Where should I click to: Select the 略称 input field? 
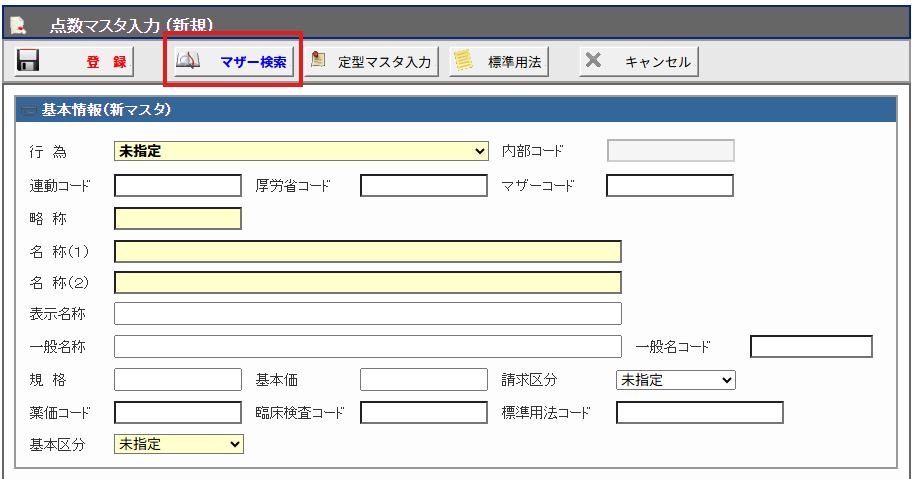tap(178, 218)
